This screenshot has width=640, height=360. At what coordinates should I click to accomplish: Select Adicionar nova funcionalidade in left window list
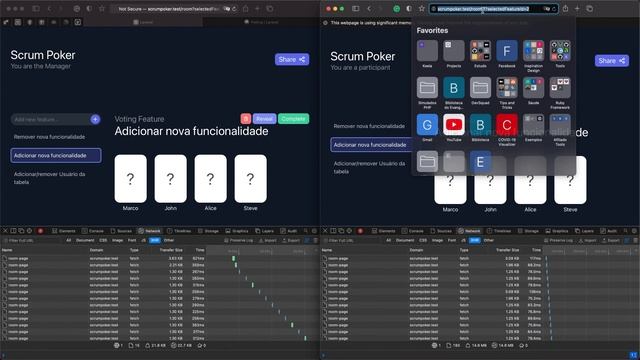click(56, 156)
